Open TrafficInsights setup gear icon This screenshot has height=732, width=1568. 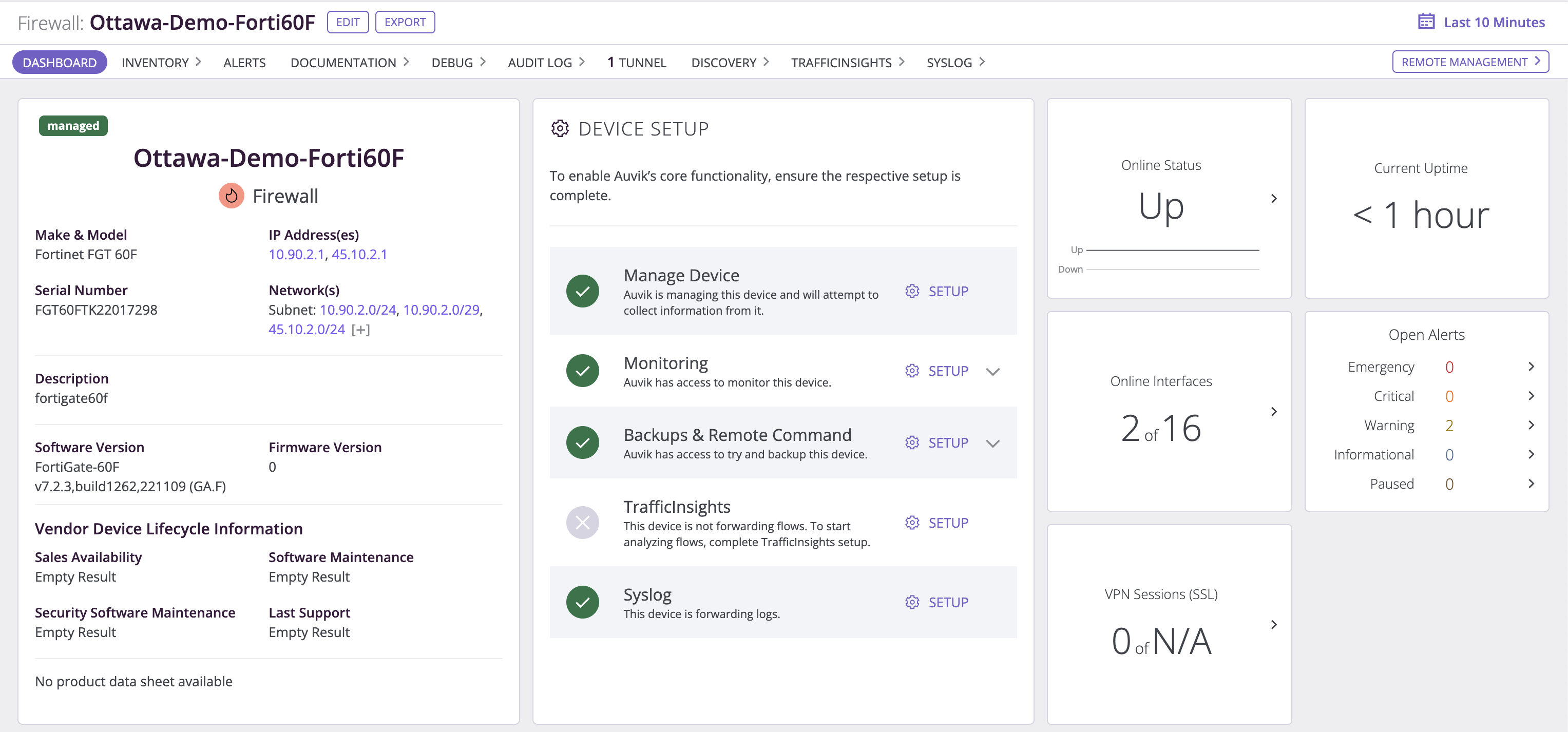pos(911,523)
